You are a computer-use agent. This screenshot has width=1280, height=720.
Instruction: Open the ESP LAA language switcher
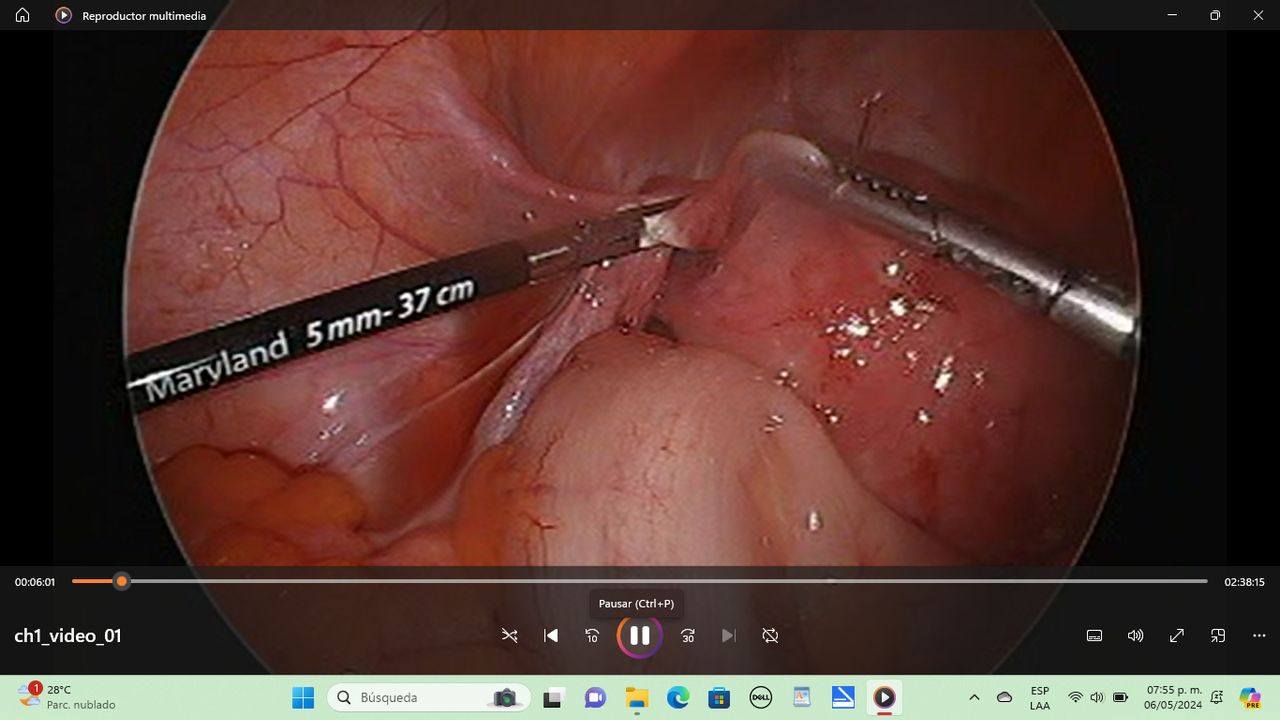coord(1040,697)
